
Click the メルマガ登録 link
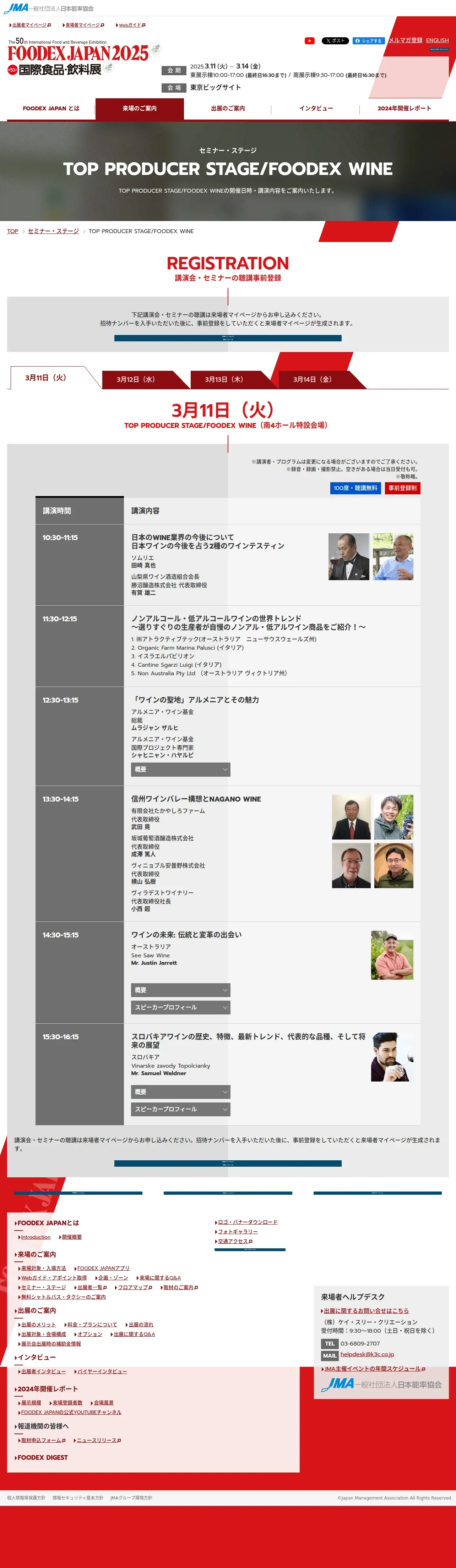click(406, 41)
